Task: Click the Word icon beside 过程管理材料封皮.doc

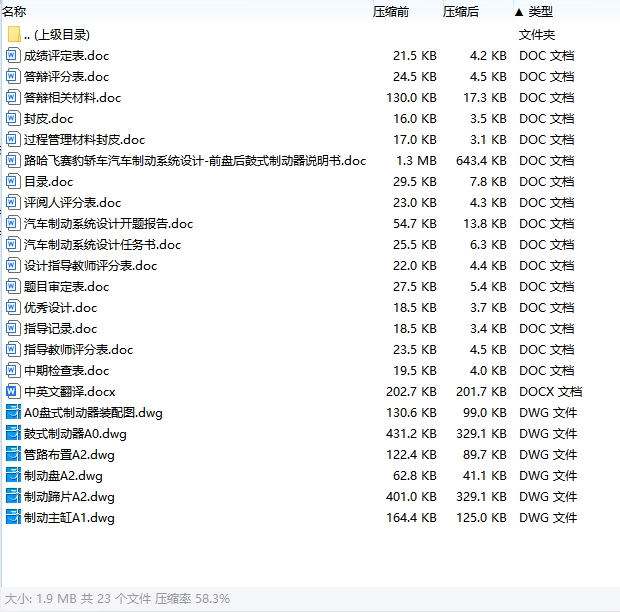Action: coord(12,139)
